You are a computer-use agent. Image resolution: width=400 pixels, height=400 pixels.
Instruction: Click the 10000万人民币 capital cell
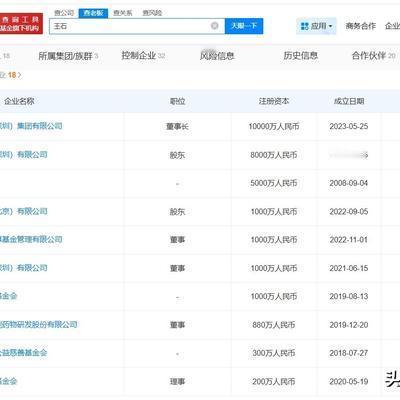pos(274,127)
